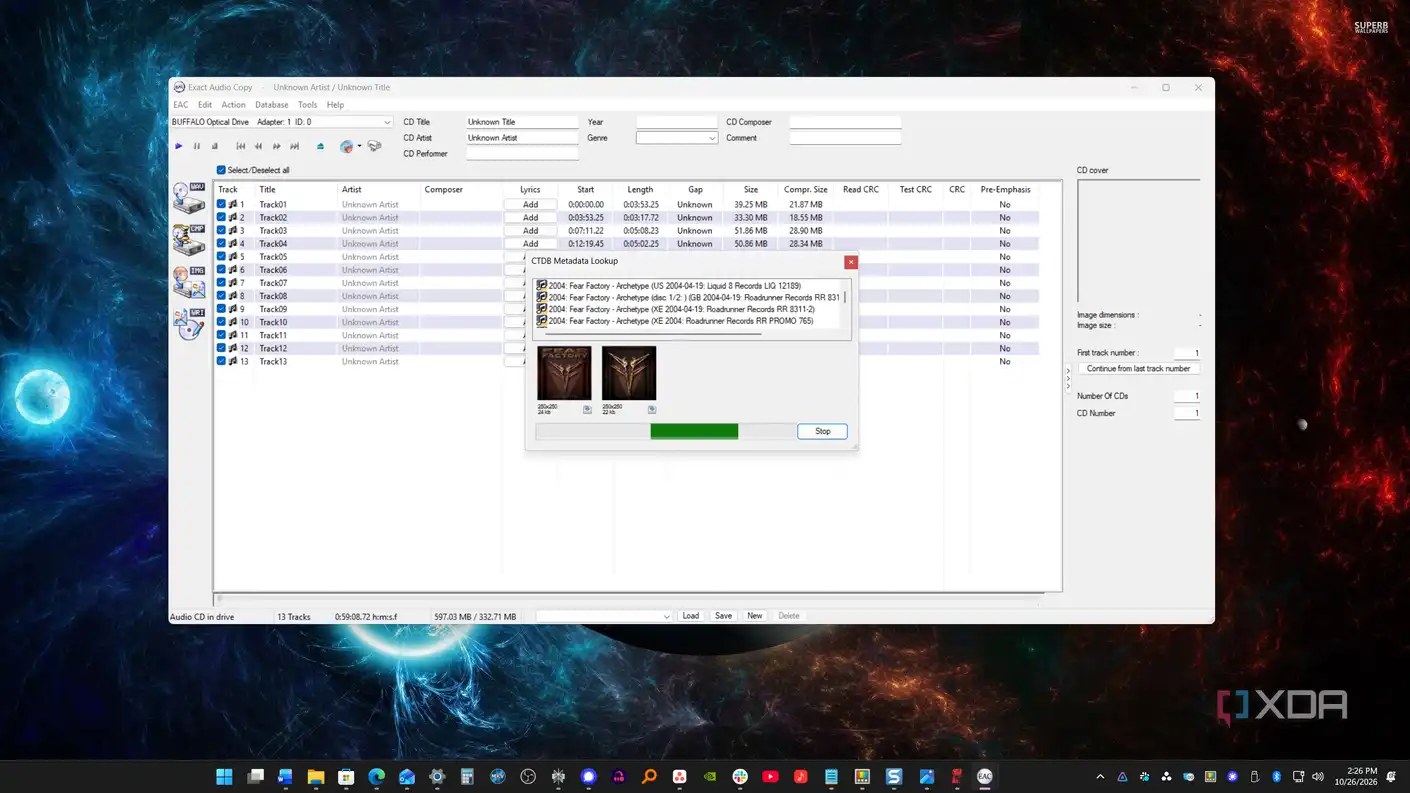Eject the CD using the eject icon
Viewport: 1410px width, 793px height.
[320, 146]
